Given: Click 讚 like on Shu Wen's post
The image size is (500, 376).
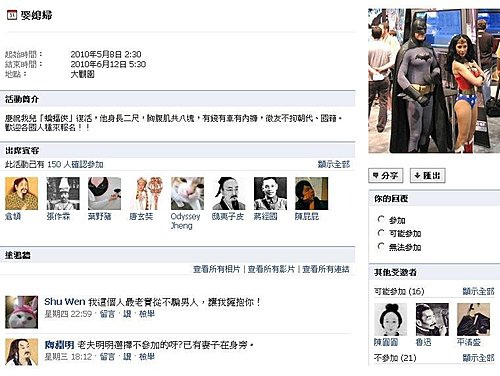Looking at the screenshot, I should (x=127, y=314).
